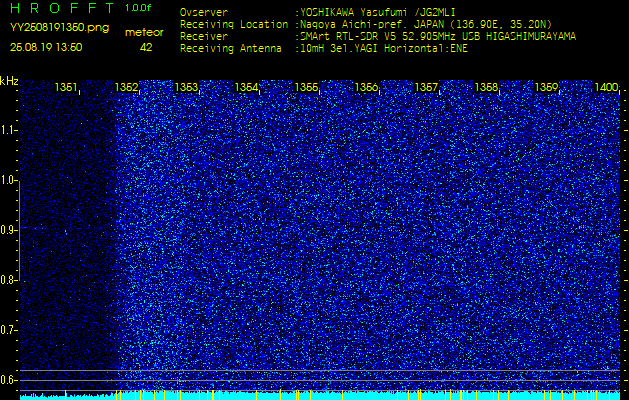Click the 1351 time marker
Image resolution: width=629 pixels, height=400 pixels.
66,87
